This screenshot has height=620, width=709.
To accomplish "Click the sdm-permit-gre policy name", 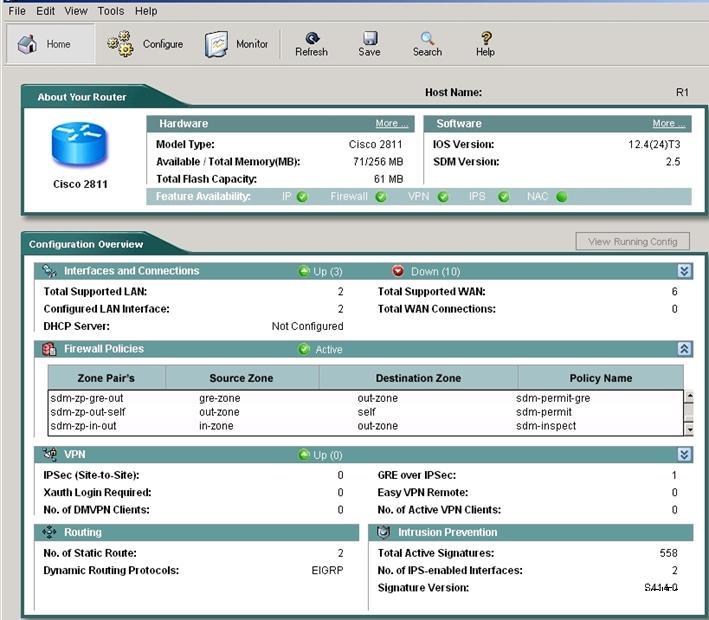I will click(x=553, y=398).
